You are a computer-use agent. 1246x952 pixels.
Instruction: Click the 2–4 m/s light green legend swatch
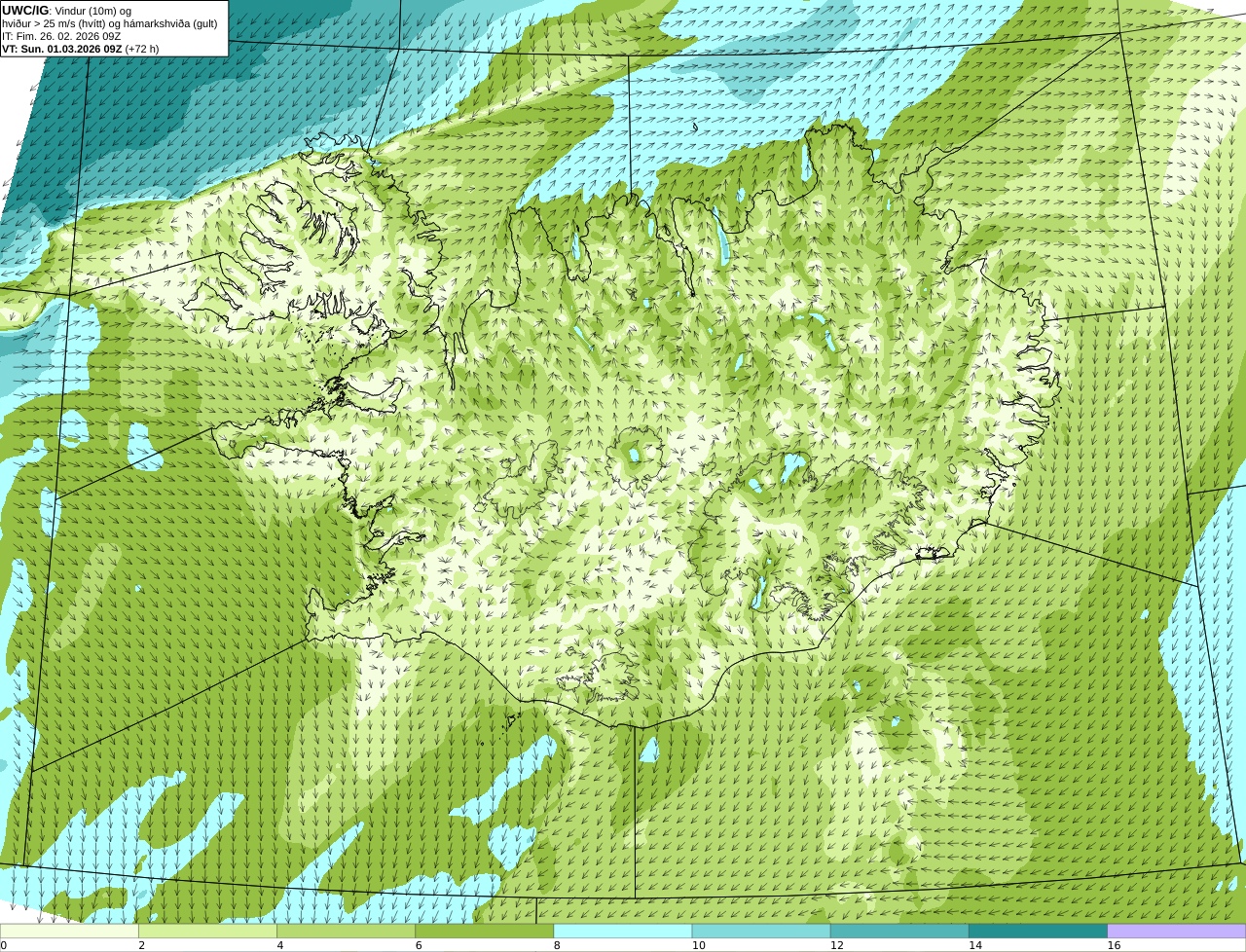click(x=207, y=932)
